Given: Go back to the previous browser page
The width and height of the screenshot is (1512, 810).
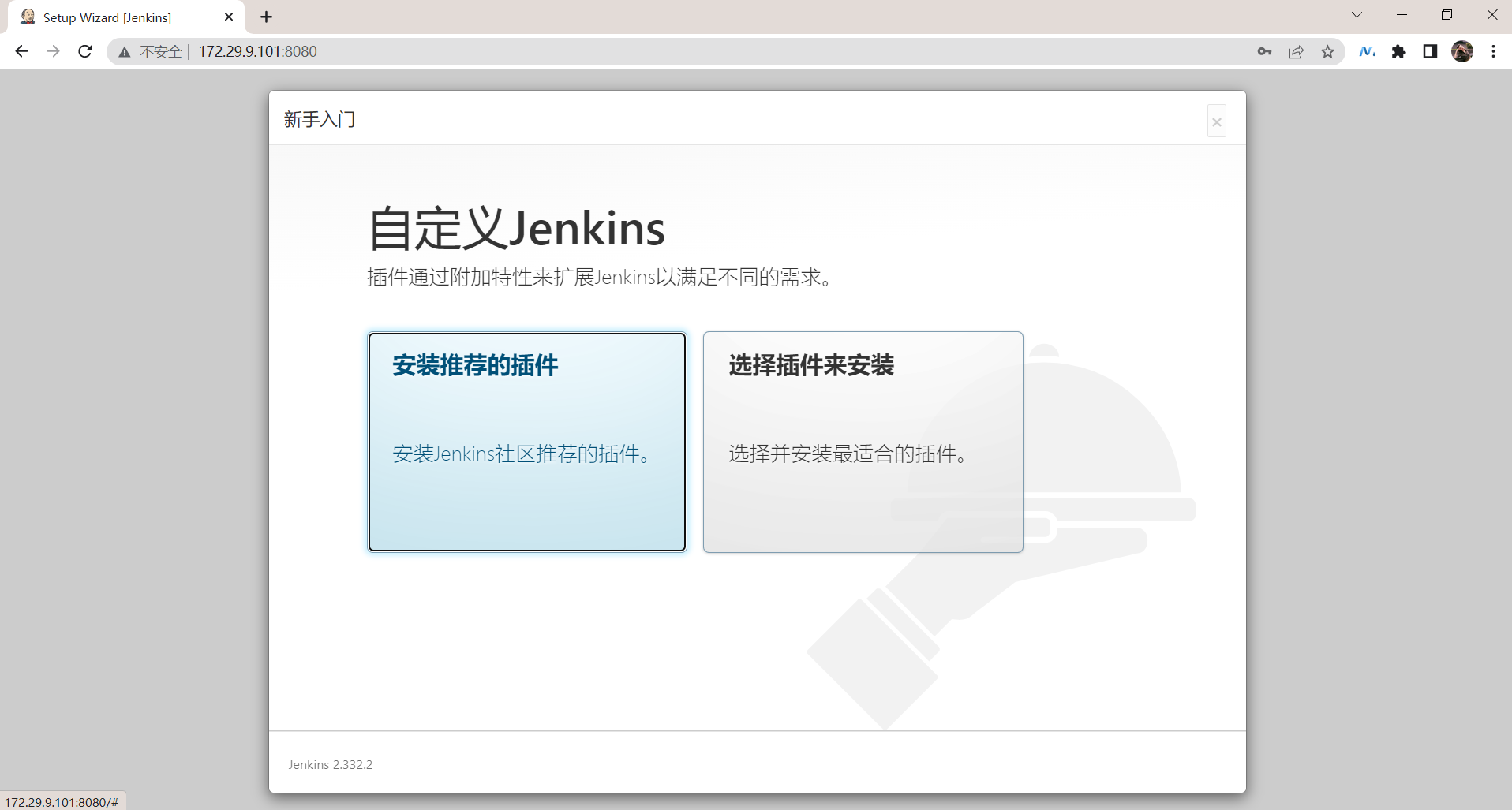Looking at the screenshot, I should pyautogui.click(x=21, y=51).
